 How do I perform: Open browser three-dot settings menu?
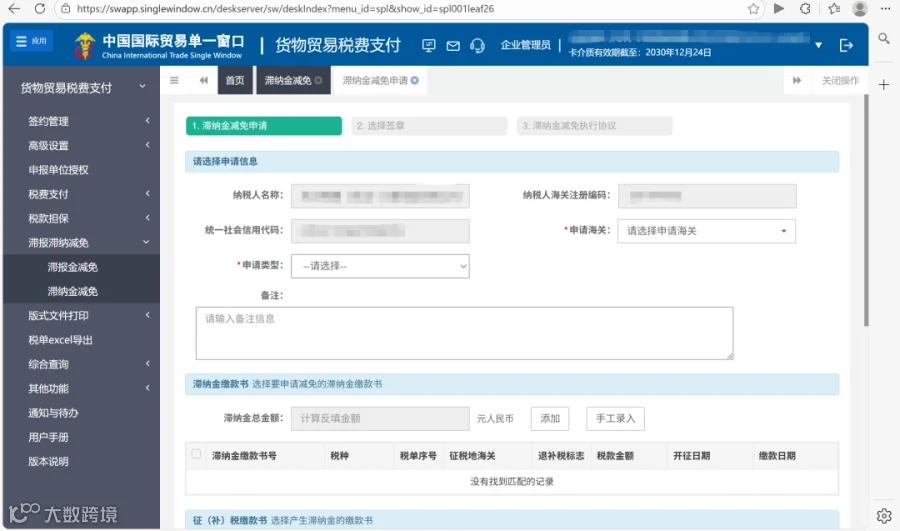click(886, 9)
